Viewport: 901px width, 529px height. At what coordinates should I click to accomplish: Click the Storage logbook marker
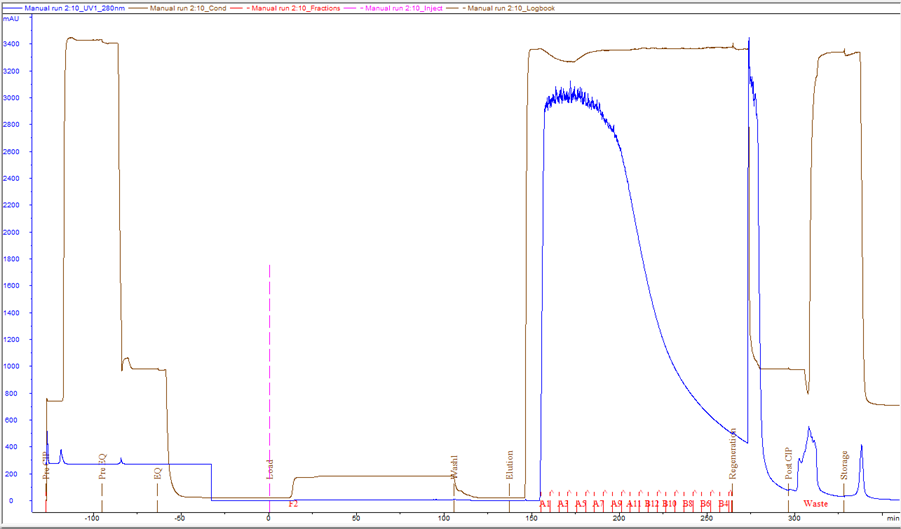[x=845, y=466]
